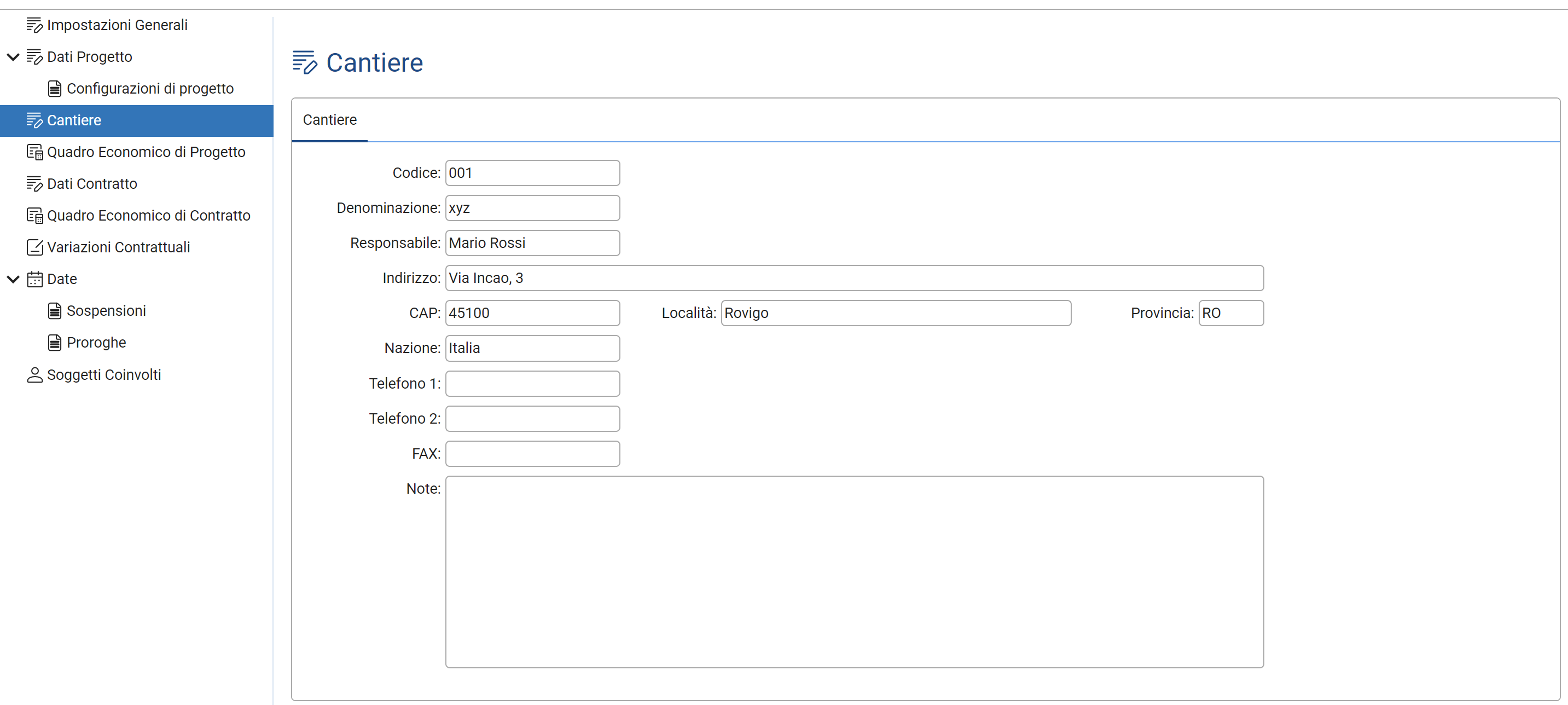Image resolution: width=1568 pixels, height=705 pixels.
Task: Click the Impostazioni Generali edit-list icon
Action: tap(34, 25)
